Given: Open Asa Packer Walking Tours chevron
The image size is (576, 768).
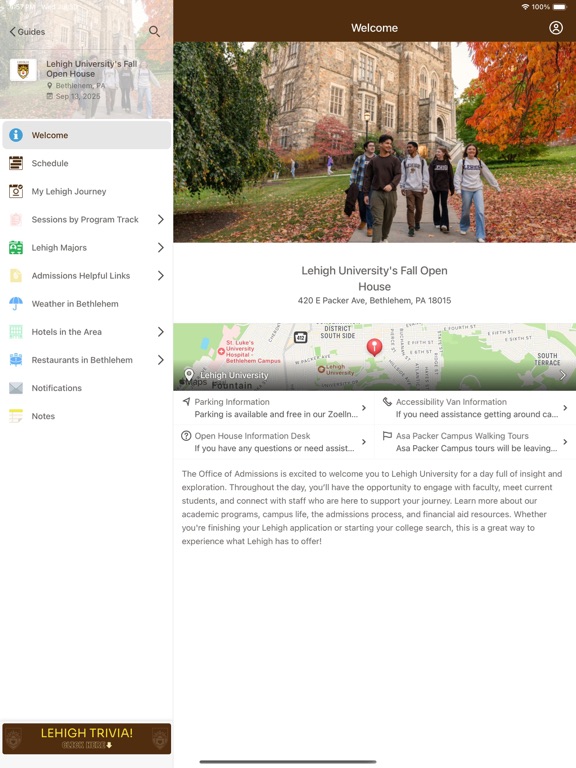Looking at the screenshot, I should click(x=565, y=442).
